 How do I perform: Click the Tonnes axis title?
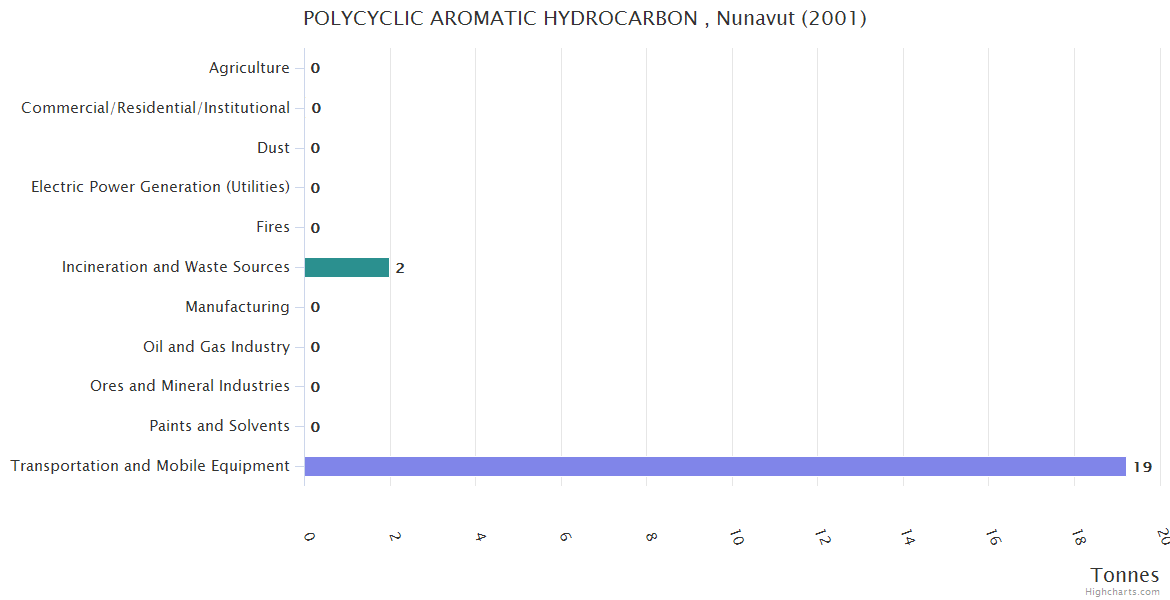tap(1125, 575)
